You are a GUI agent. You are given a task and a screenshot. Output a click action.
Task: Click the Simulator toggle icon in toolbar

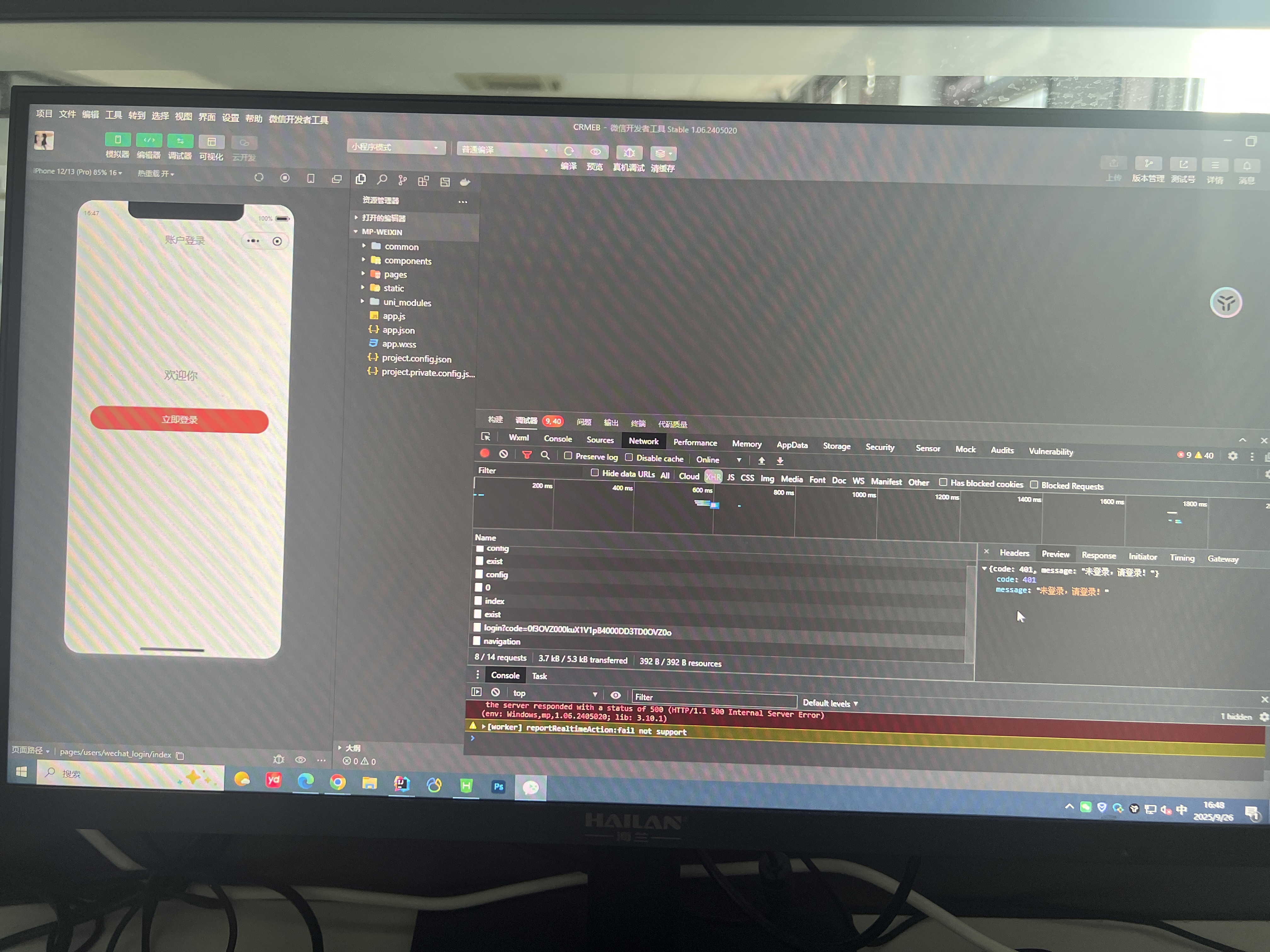pyautogui.click(x=118, y=140)
